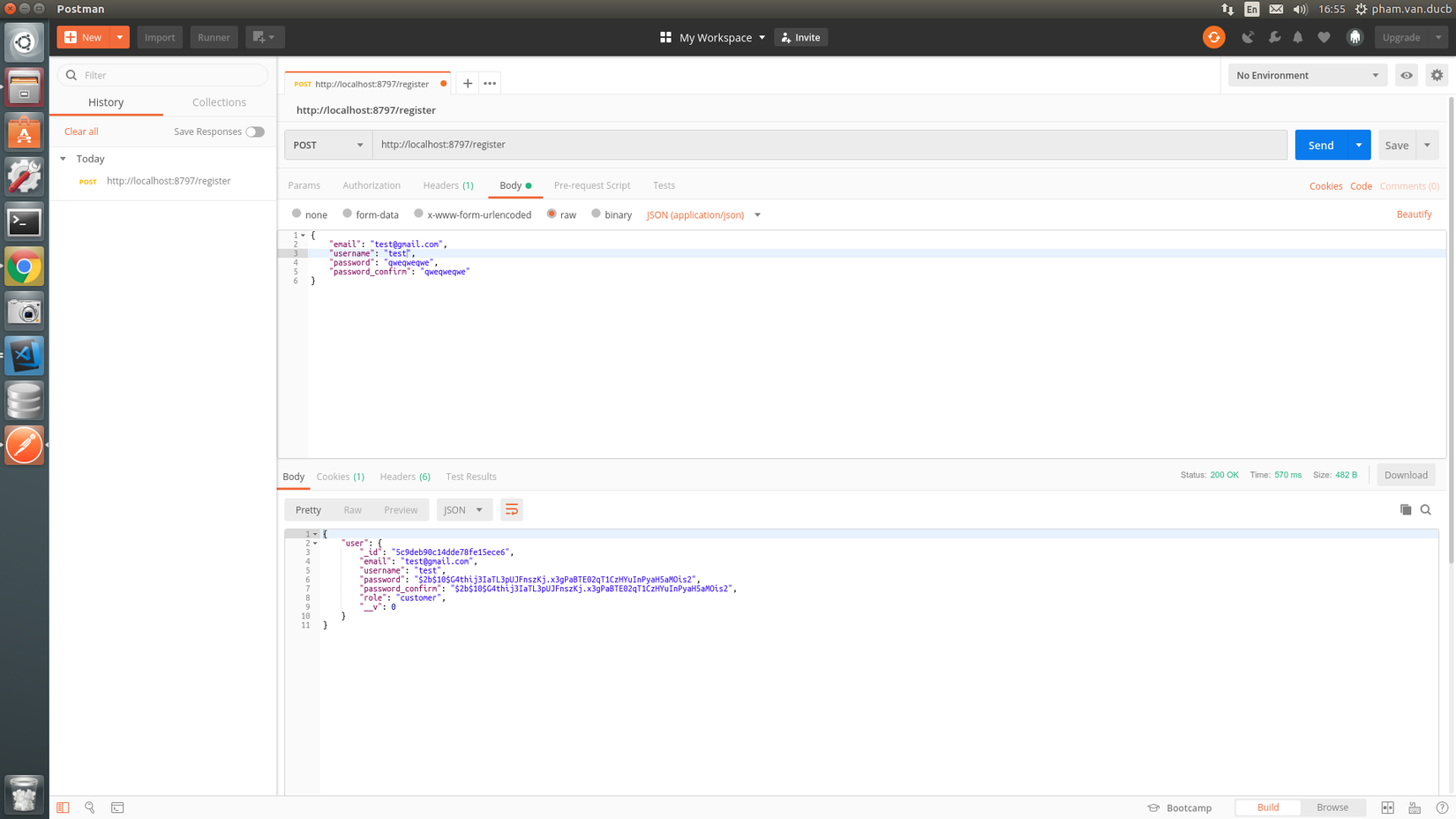Open Ubuntu Software from the dock
The image size is (1456, 819).
[x=24, y=132]
